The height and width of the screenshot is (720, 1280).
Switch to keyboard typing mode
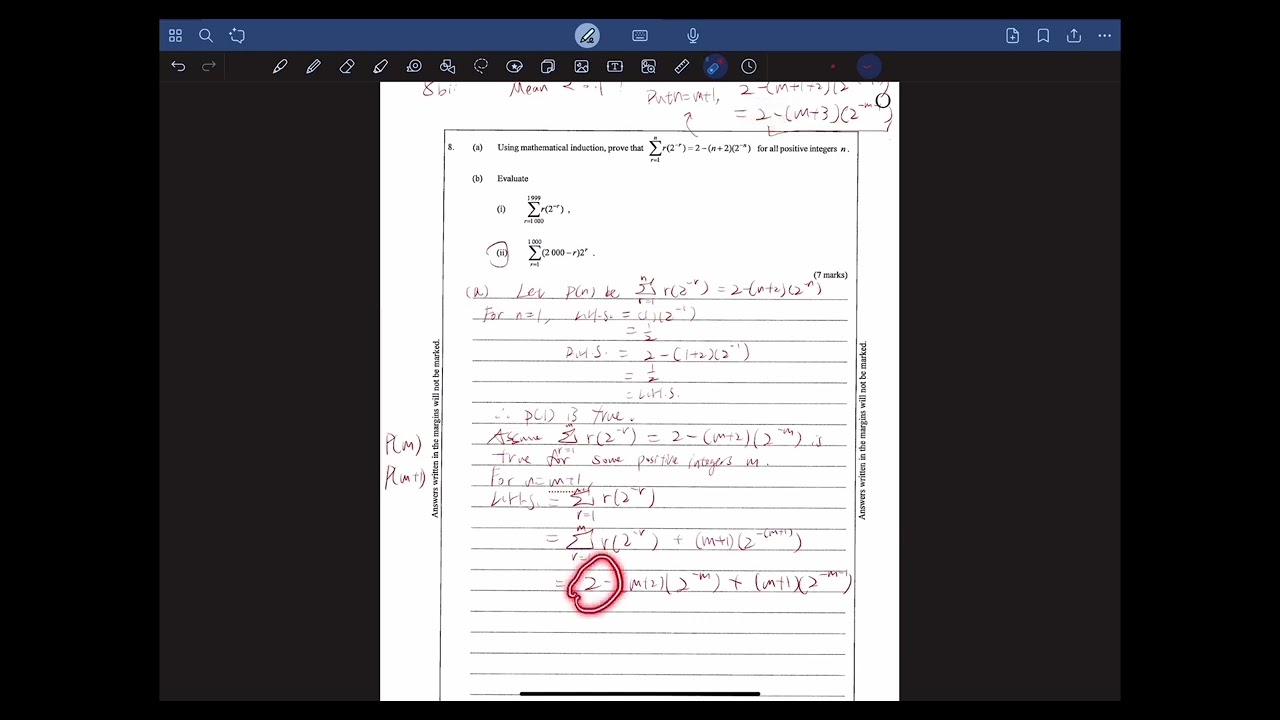pyautogui.click(x=640, y=36)
